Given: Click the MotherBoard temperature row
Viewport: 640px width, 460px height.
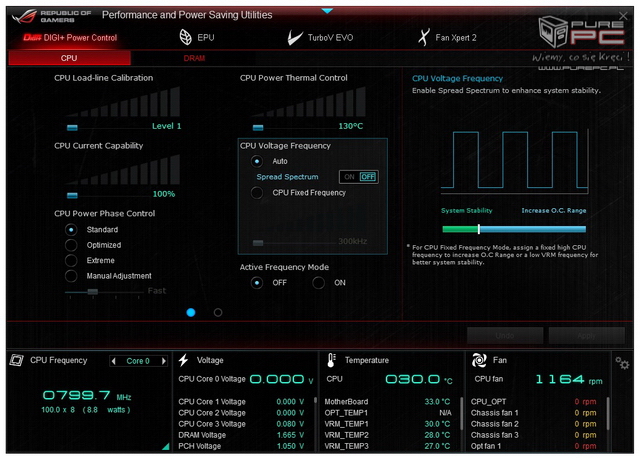Looking at the screenshot, I should click(x=387, y=402).
